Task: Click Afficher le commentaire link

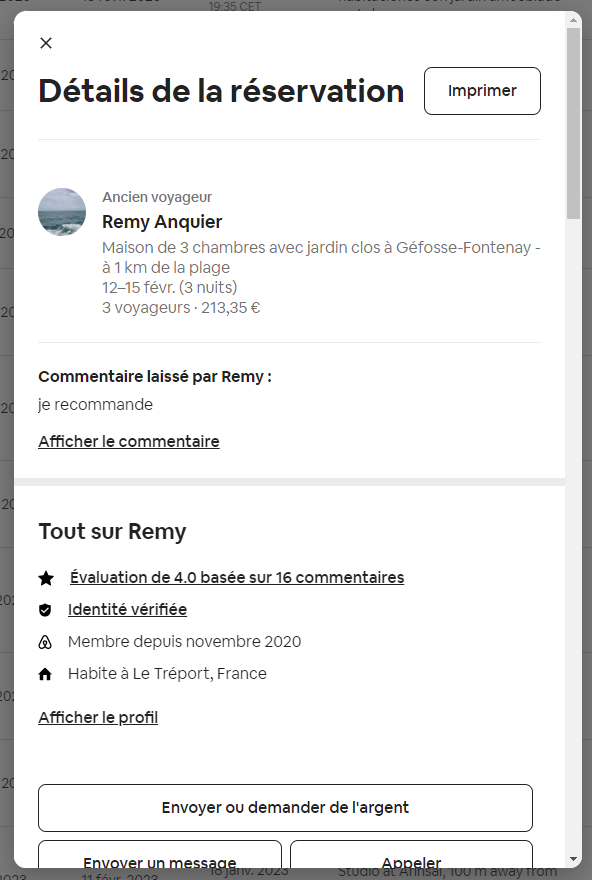Action: pos(129,441)
